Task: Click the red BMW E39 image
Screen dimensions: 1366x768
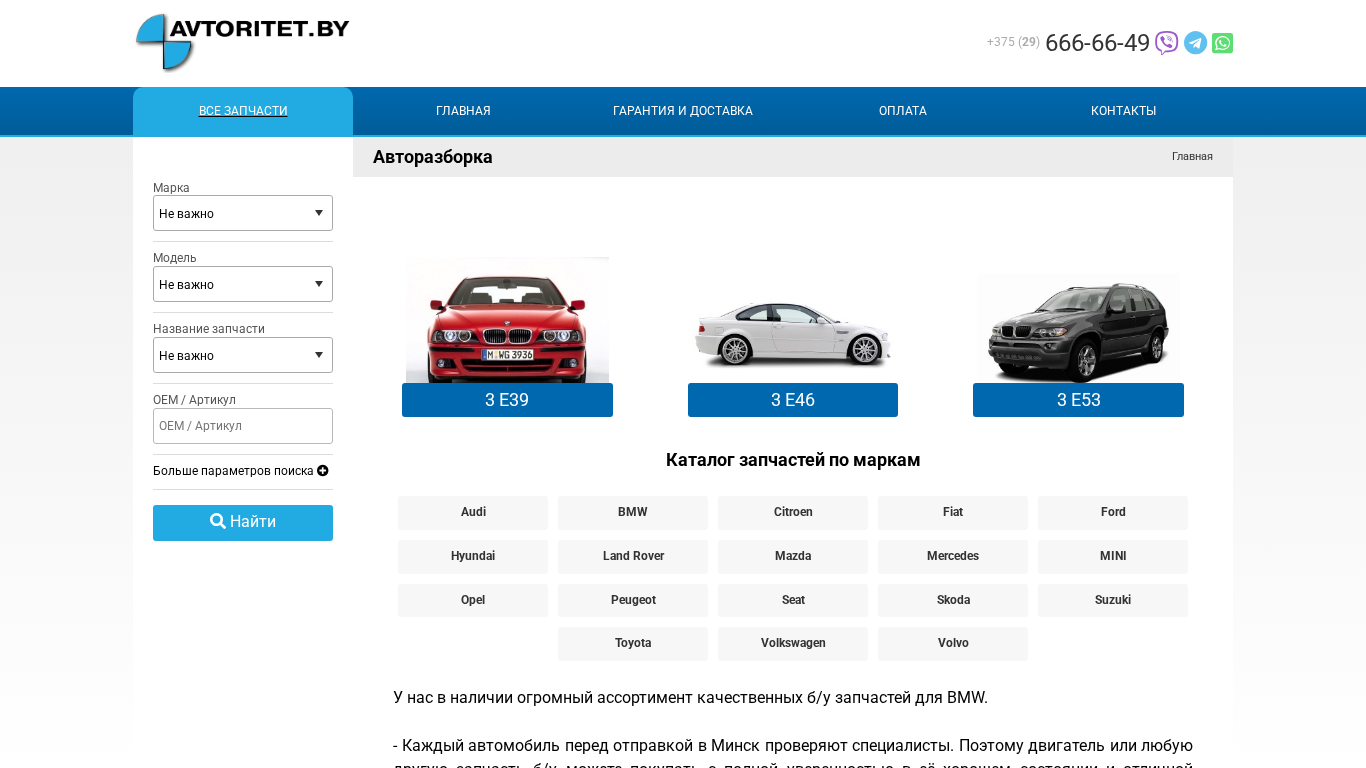Action: 507,320
